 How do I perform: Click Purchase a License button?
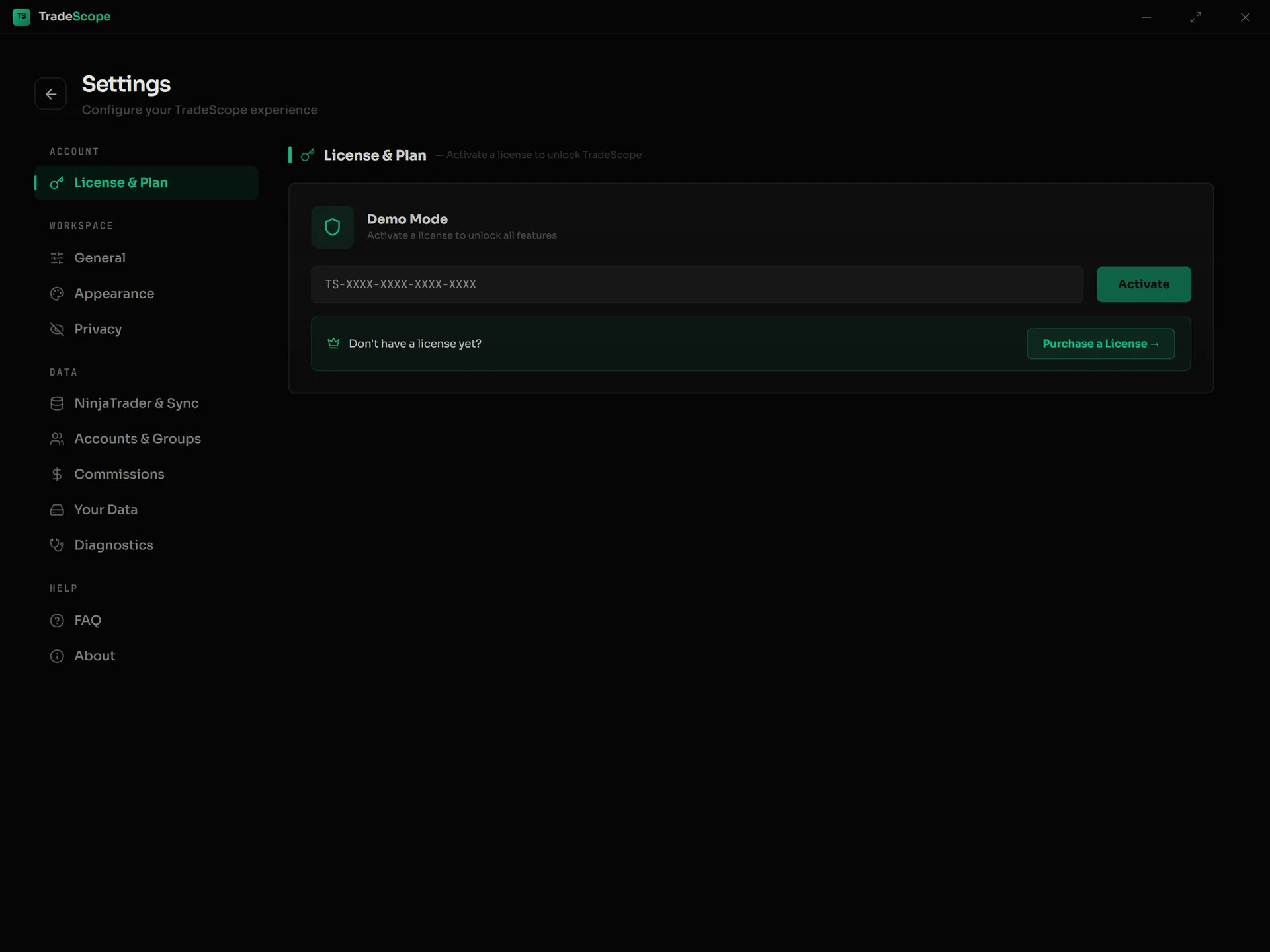[1101, 344]
